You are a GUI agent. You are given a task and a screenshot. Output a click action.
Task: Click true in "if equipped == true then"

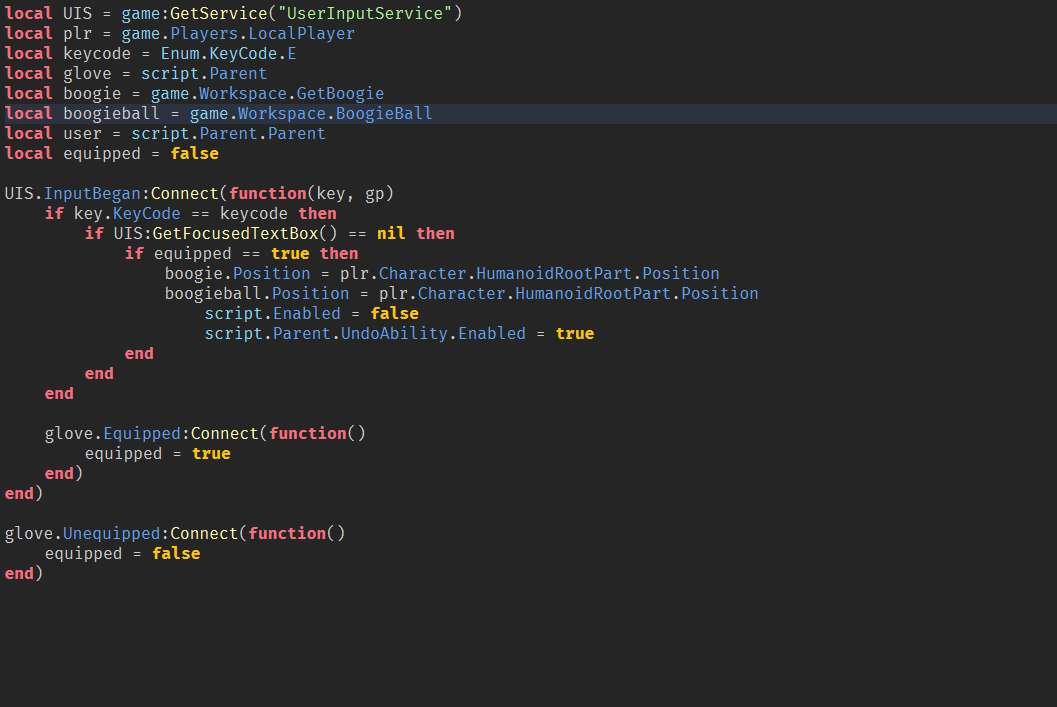coord(291,254)
